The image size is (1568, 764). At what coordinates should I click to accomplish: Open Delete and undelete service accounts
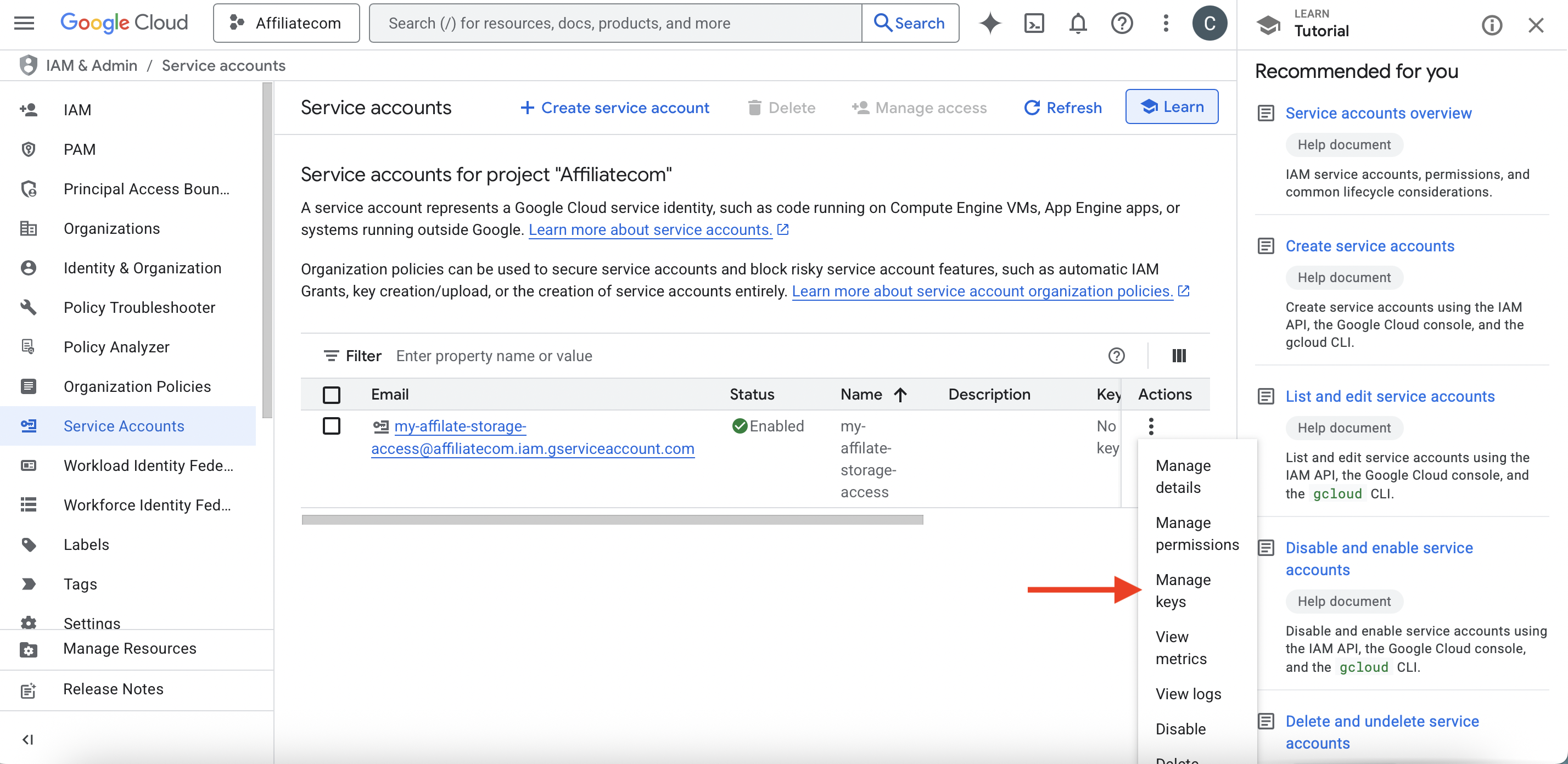[1382, 732]
